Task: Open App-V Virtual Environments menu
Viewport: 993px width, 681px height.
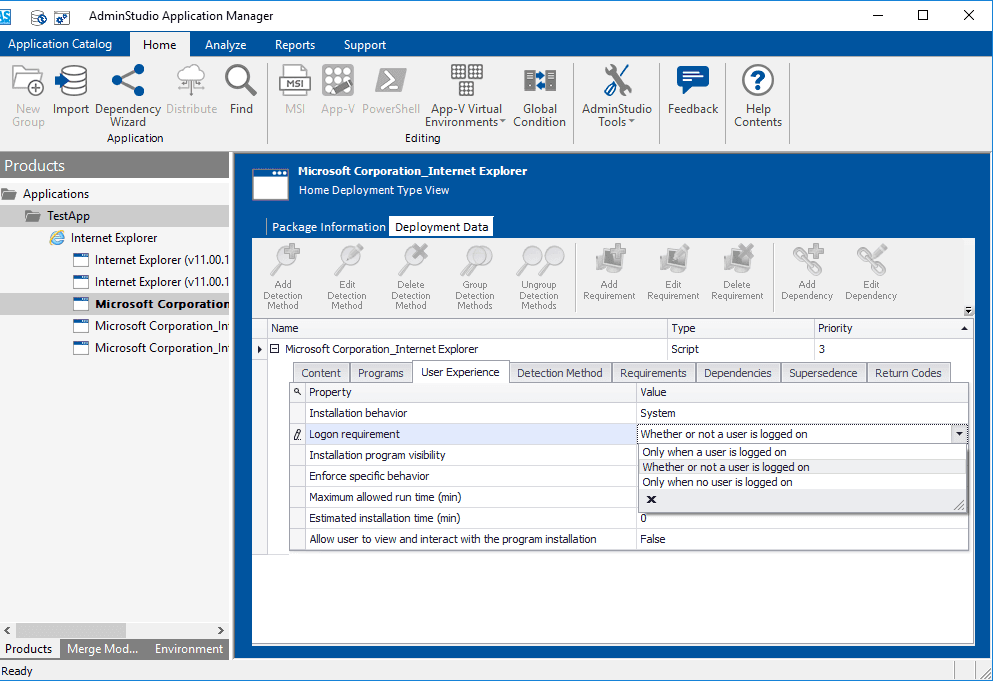Action: pyautogui.click(x=465, y=96)
